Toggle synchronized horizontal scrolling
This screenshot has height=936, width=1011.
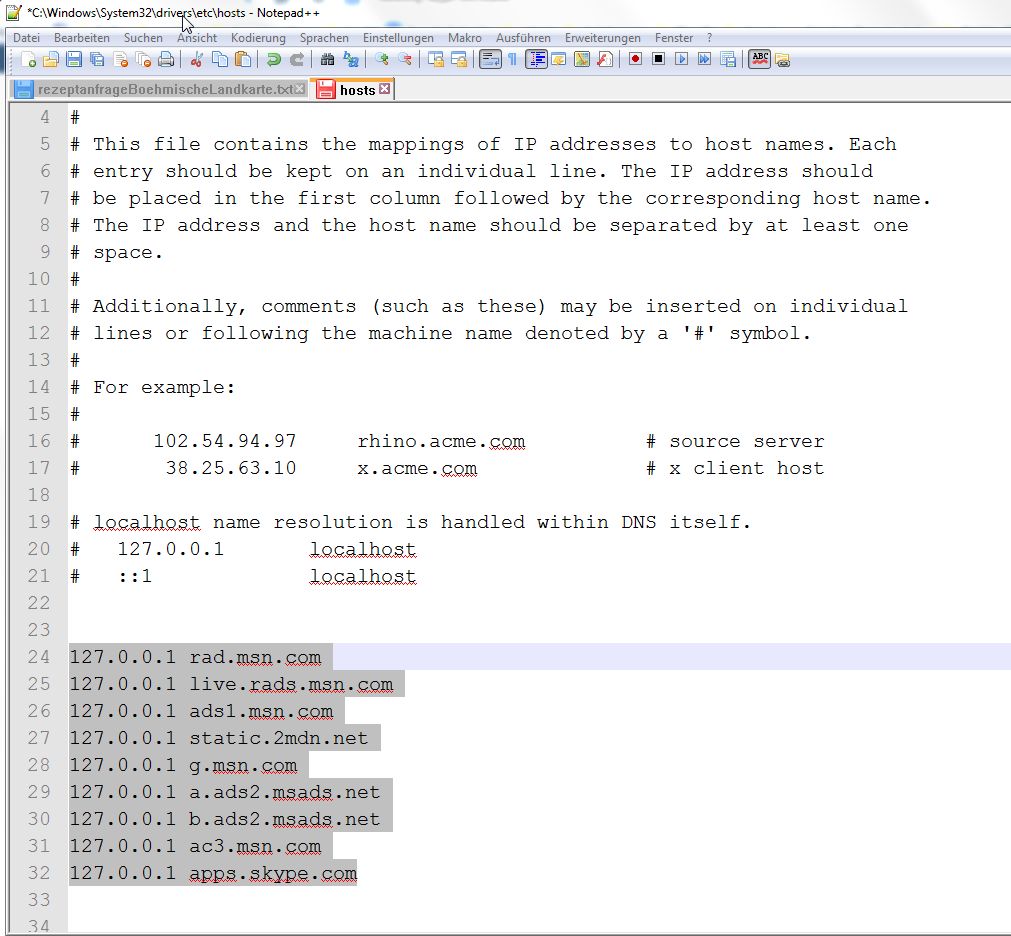click(x=459, y=60)
